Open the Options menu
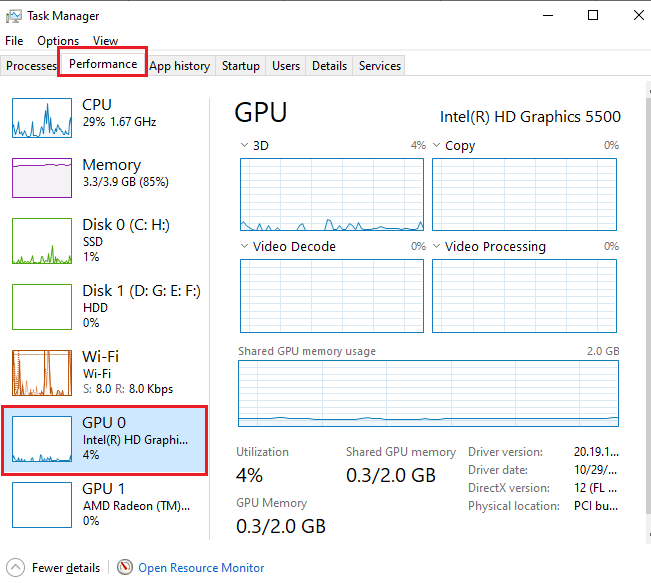The height and width of the screenshot is (583, 651). point(58,41)
